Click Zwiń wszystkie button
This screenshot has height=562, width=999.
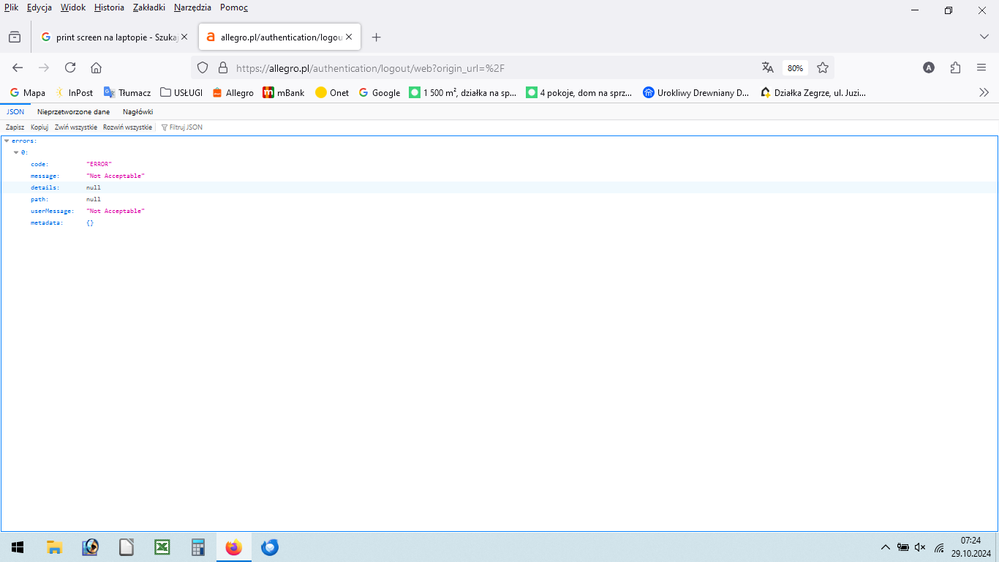76,128
